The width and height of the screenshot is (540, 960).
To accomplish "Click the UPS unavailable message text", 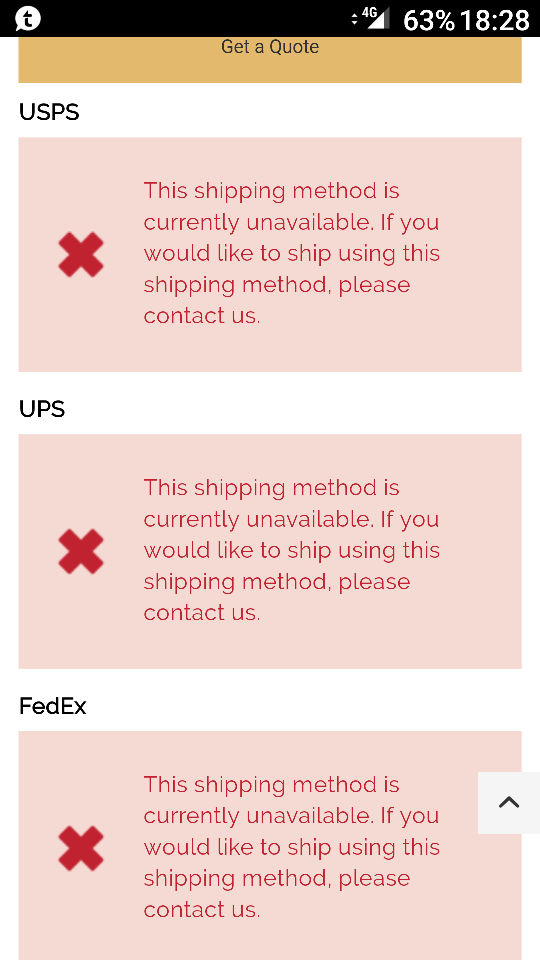I will click(x=292, y=550).
